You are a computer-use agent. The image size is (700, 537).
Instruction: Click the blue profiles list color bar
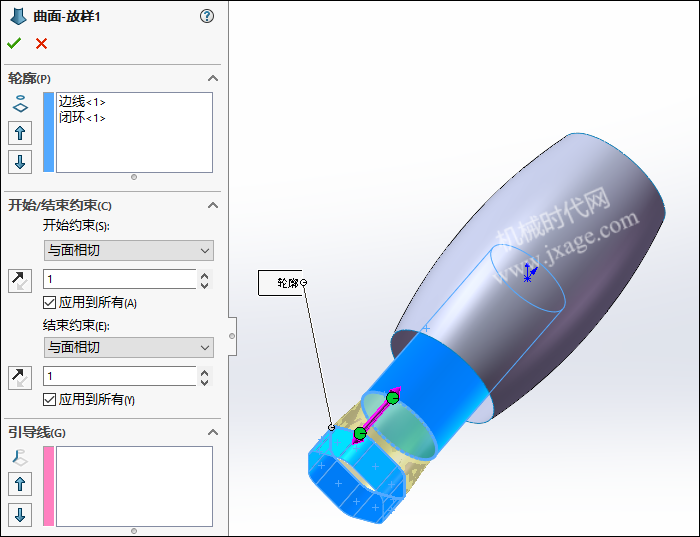tap(49, 132)
